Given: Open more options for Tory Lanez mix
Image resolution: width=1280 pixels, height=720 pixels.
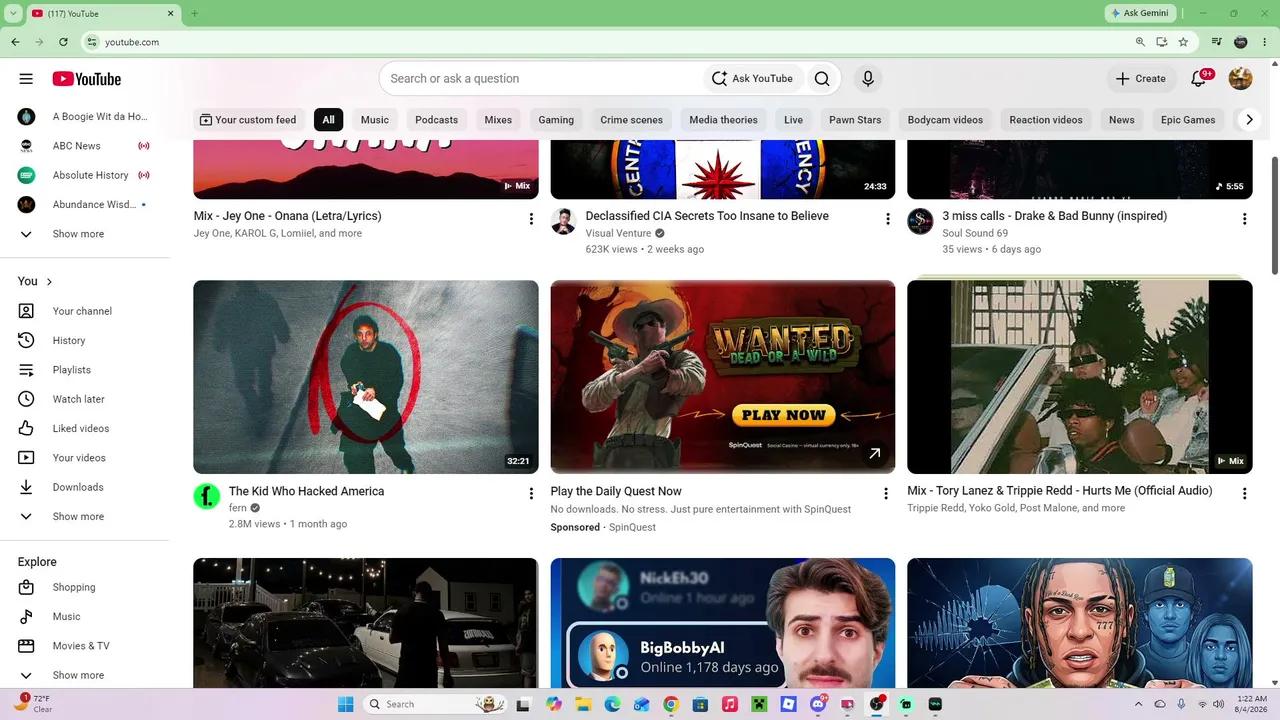Looking at the screenshot, I should pos(1244,493).
